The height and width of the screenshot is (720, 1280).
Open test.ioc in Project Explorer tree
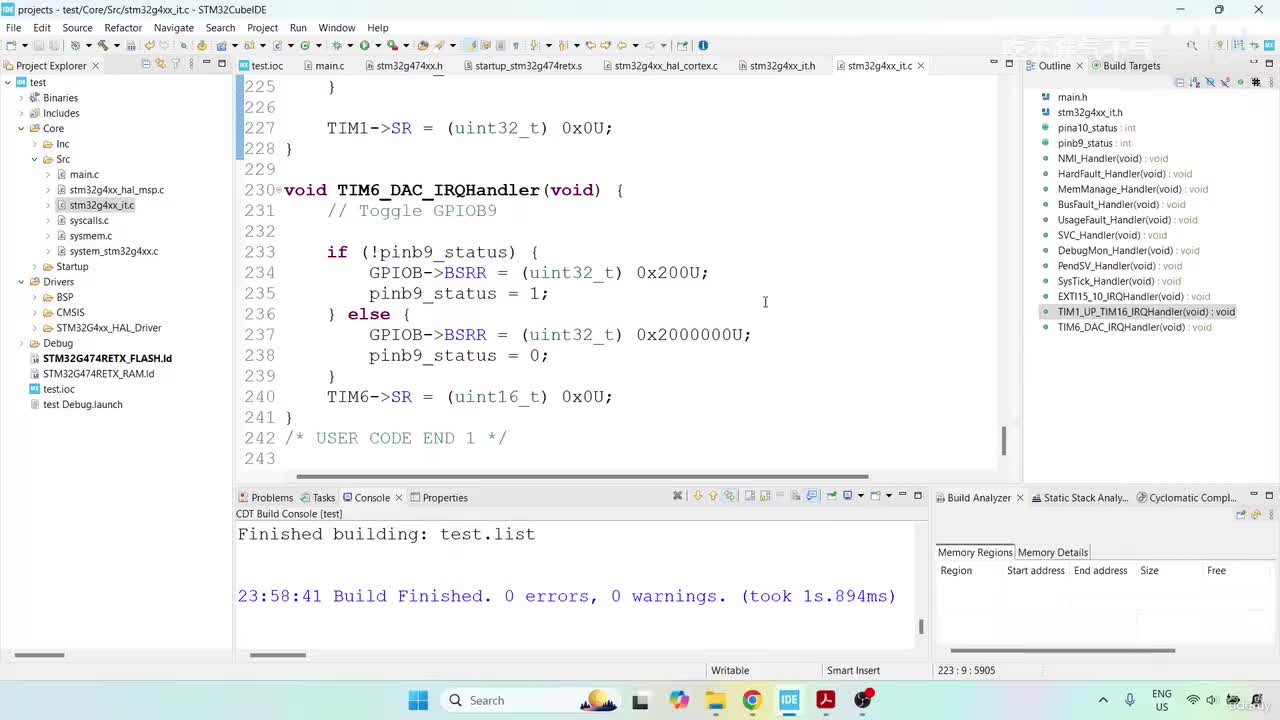59,389
